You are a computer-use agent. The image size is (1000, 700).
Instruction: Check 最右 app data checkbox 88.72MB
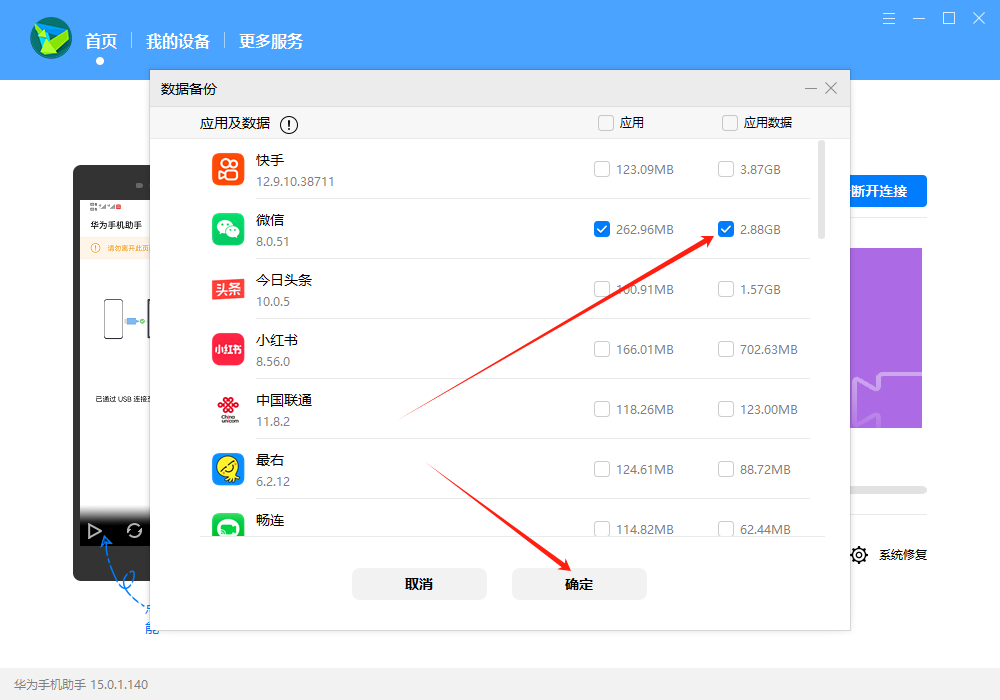pos(726,469)
